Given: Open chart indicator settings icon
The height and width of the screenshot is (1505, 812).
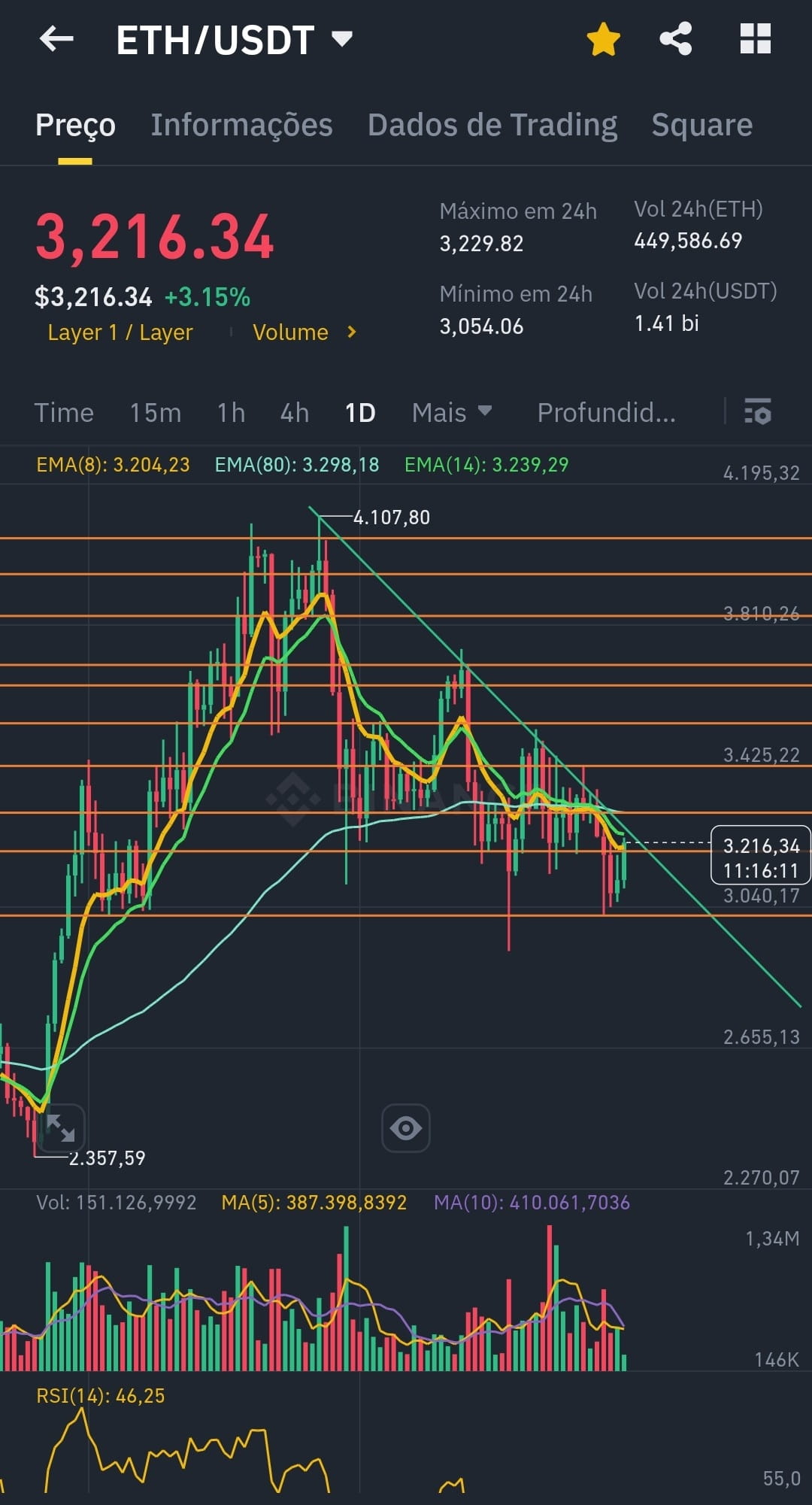Looking at the screenshot, I should pyautogui.click(x=758, y=411).
